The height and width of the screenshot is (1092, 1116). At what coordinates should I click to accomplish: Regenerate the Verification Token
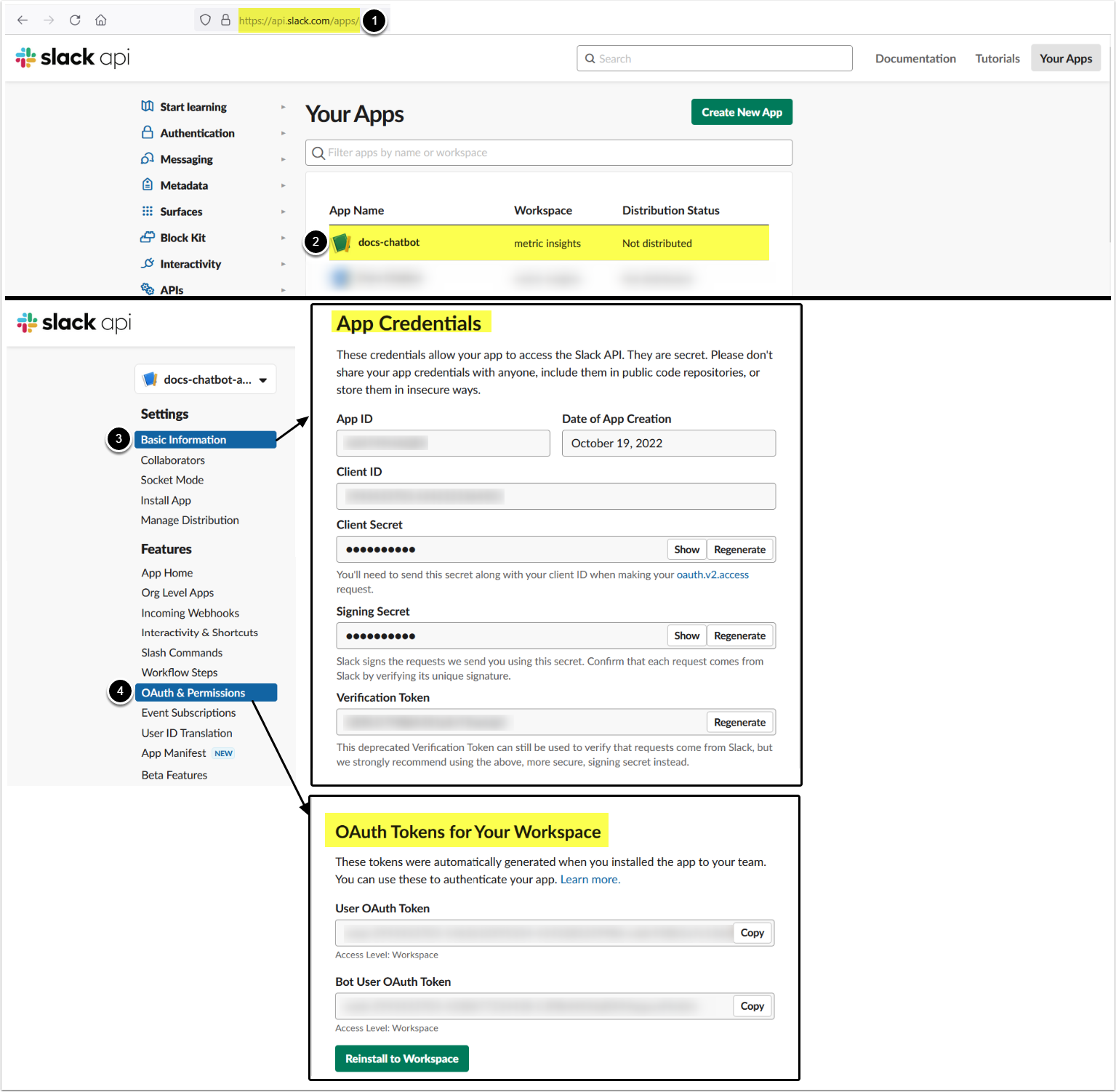tap(739, 722)
